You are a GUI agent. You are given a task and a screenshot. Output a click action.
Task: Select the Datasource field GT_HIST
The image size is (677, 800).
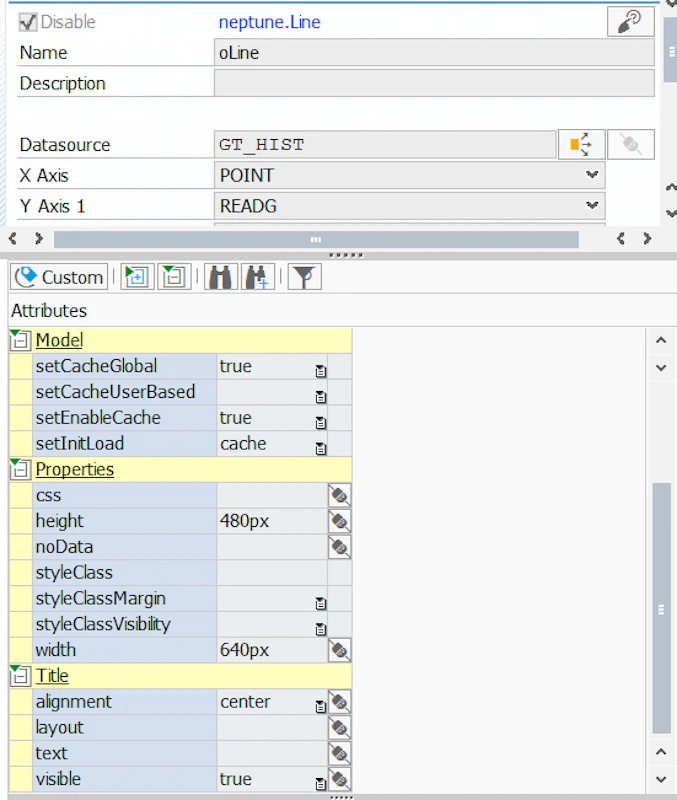click(385, 144)
